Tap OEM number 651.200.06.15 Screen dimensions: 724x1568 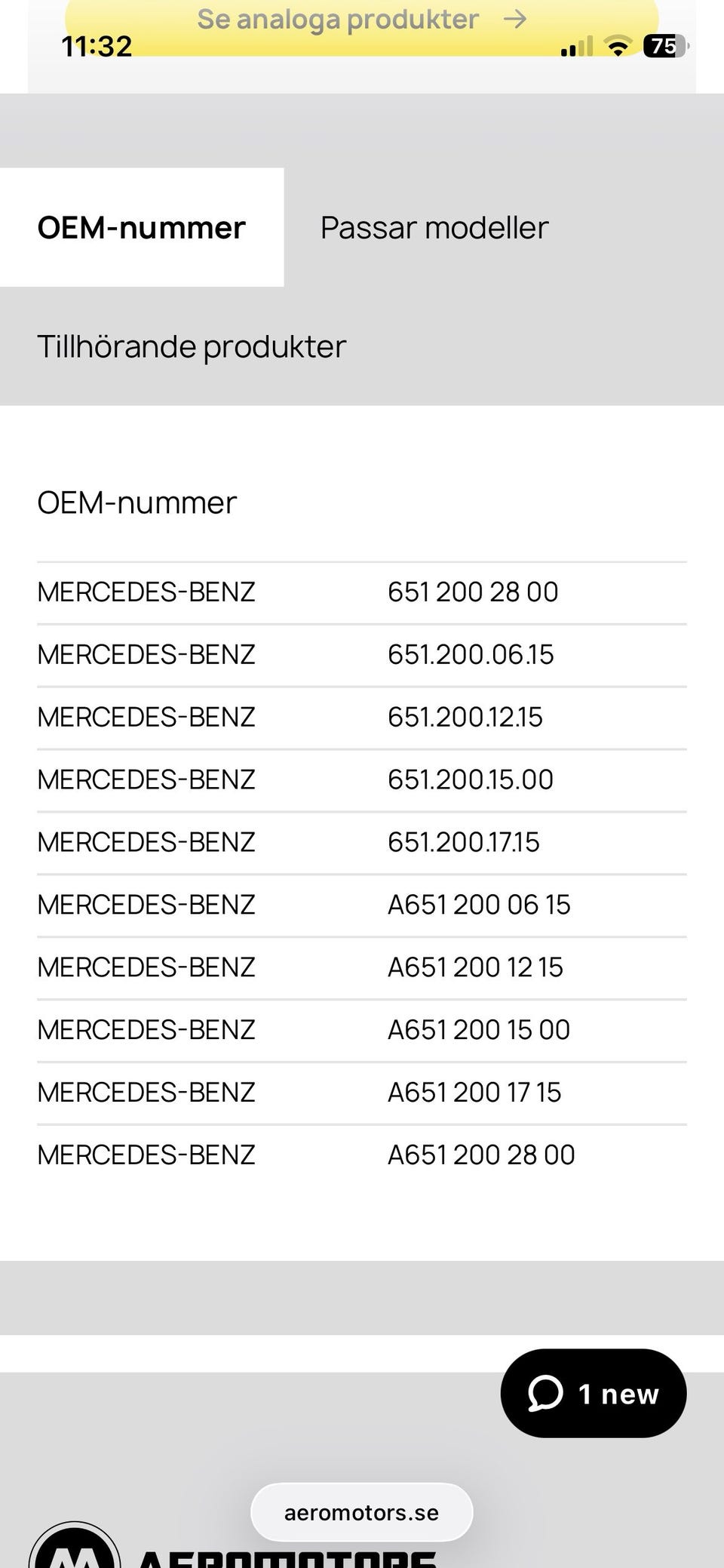(471, 655)
